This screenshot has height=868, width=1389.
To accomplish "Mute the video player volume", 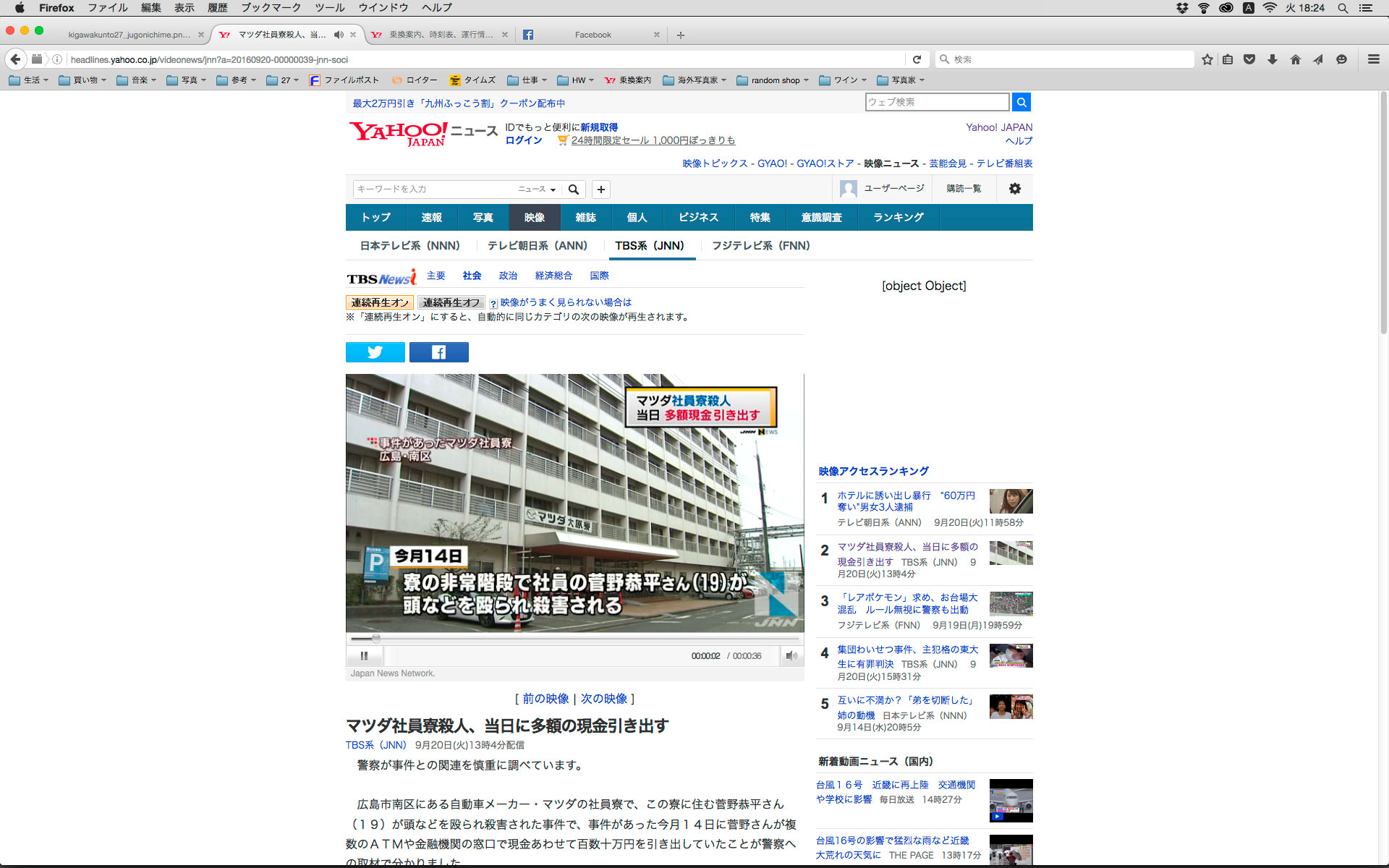I will pyautogui.click(x=791, y=656).
